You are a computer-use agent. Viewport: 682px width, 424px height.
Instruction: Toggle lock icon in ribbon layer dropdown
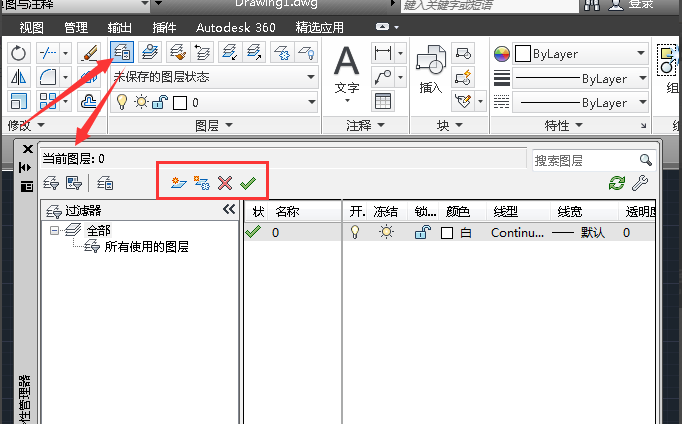point(160,102)
